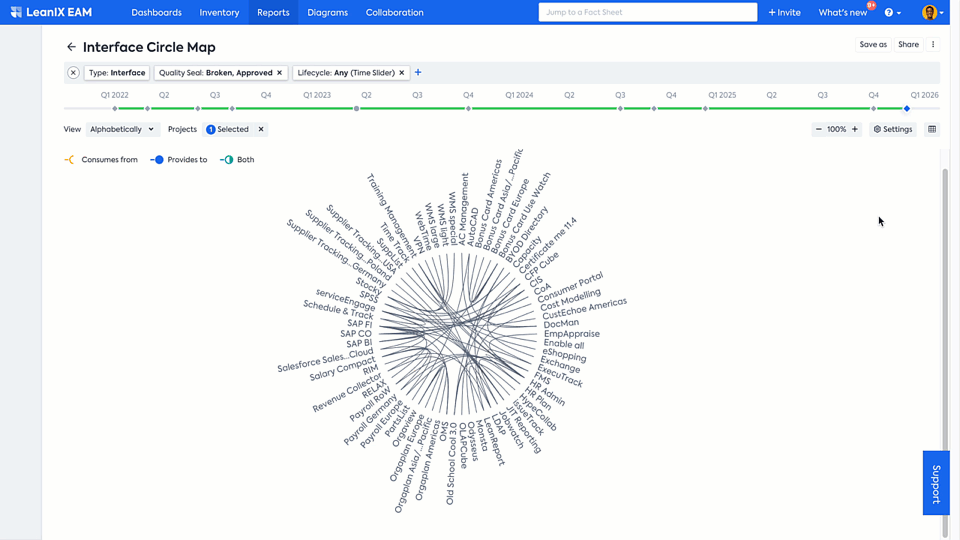Select the Training Management node label
Viewport: 960px width, 540px height.
point(391,214)
